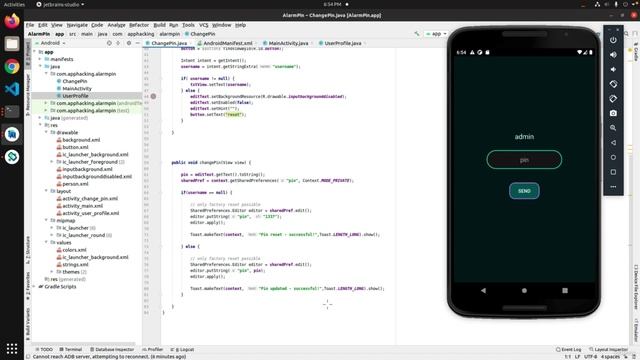Collapse the com.apphacking.alarmpin main package
Viewport: 640px width, 360px height.
click(x=46, y=74)
